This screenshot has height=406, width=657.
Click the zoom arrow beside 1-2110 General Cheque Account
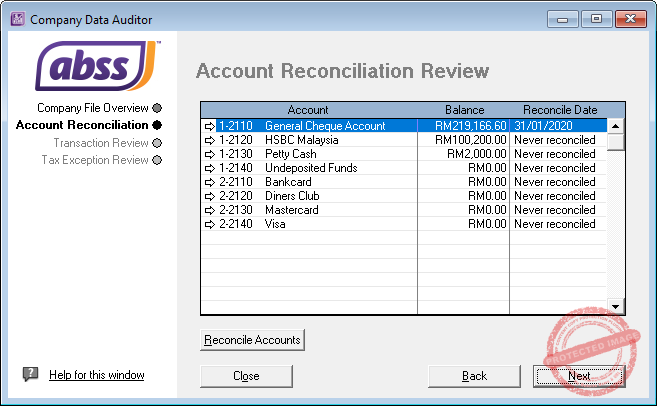pos(210,126)
